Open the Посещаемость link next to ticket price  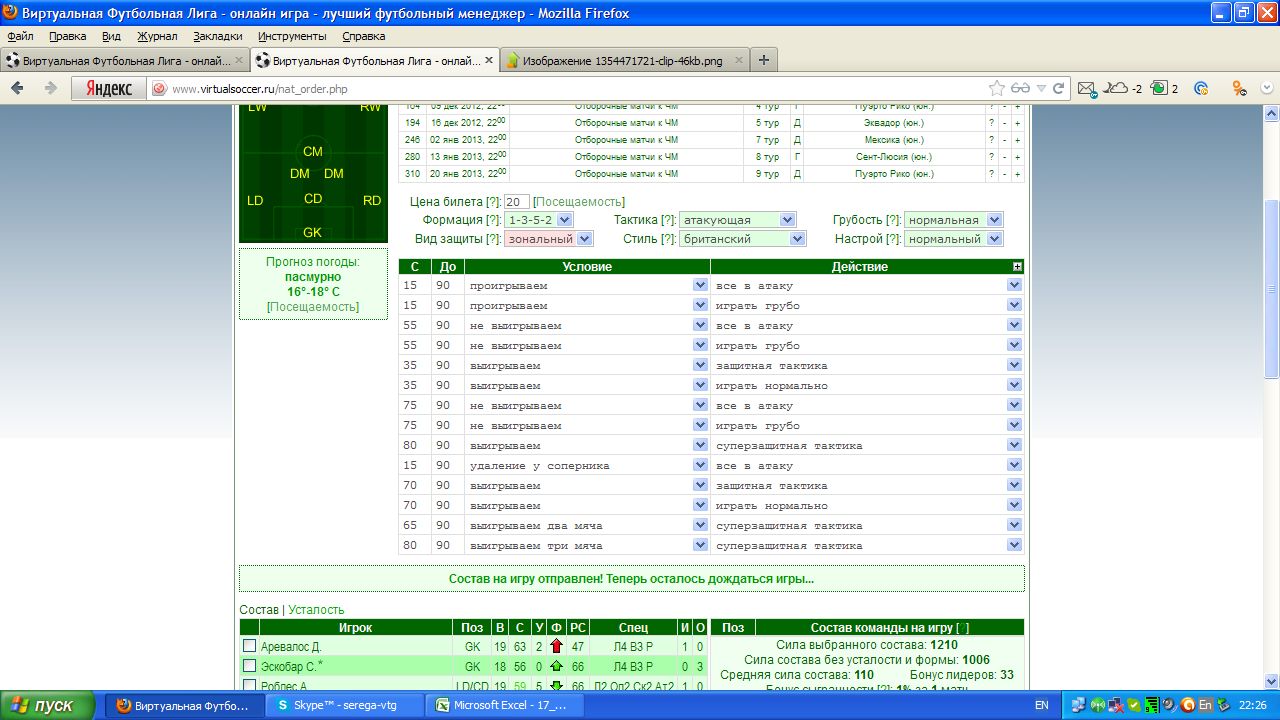(x=579, y=201)
